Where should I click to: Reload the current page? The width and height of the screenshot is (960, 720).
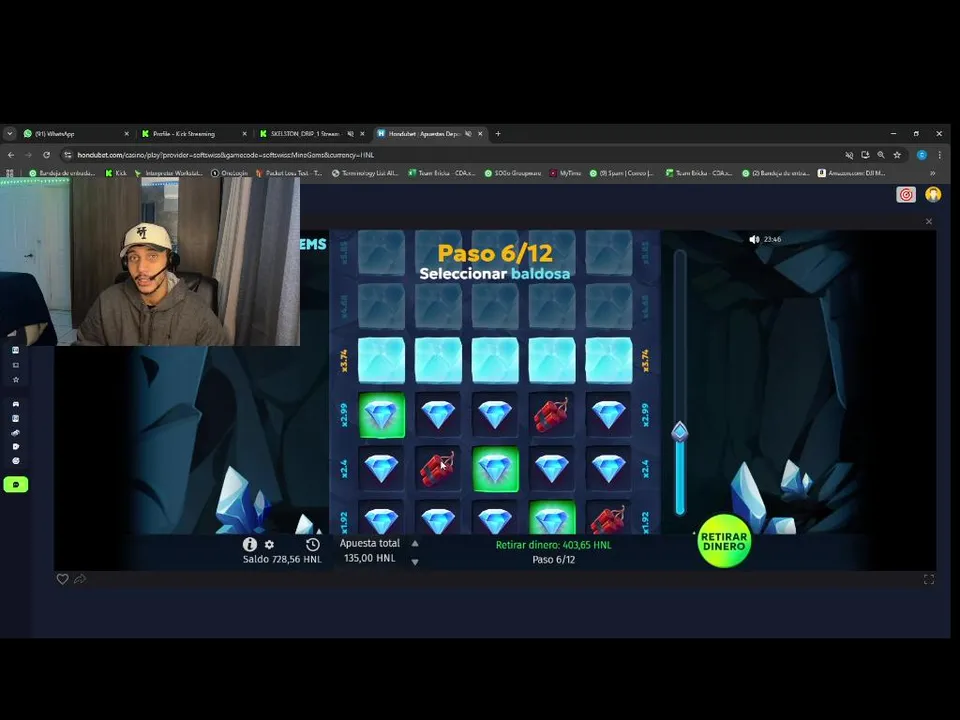47,155
